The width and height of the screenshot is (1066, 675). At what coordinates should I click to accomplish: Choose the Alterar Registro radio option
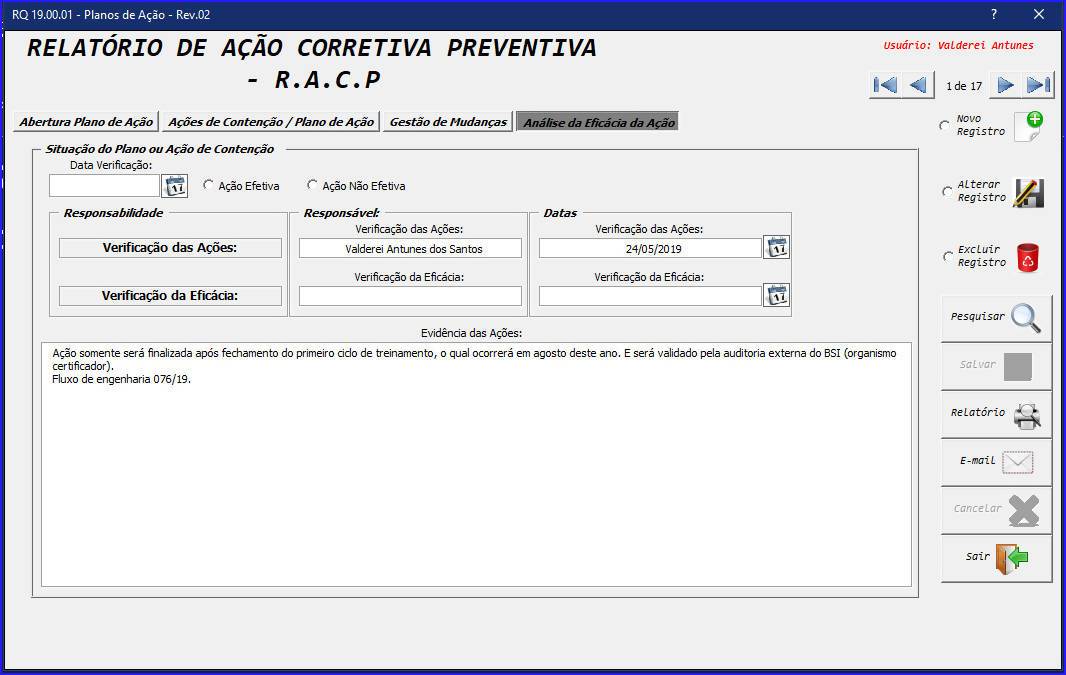(947, 192)
